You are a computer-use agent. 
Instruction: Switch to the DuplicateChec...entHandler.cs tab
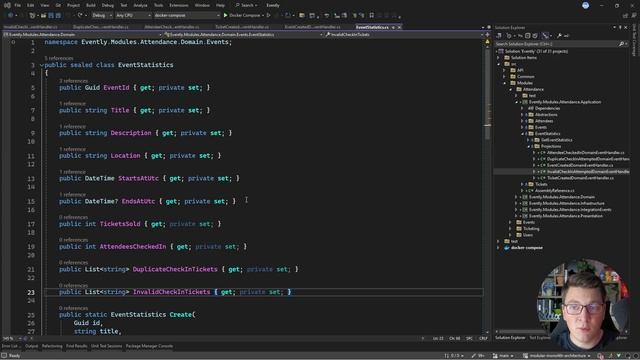pyautogui.click(x=100, y=27)
